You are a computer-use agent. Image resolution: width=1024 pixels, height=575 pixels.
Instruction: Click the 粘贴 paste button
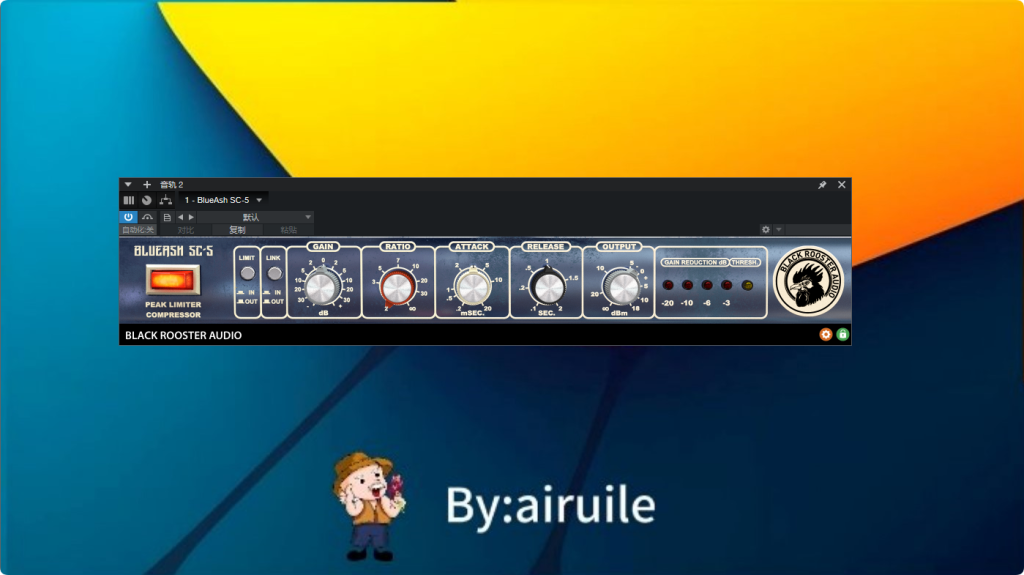[x=289, y=230]
